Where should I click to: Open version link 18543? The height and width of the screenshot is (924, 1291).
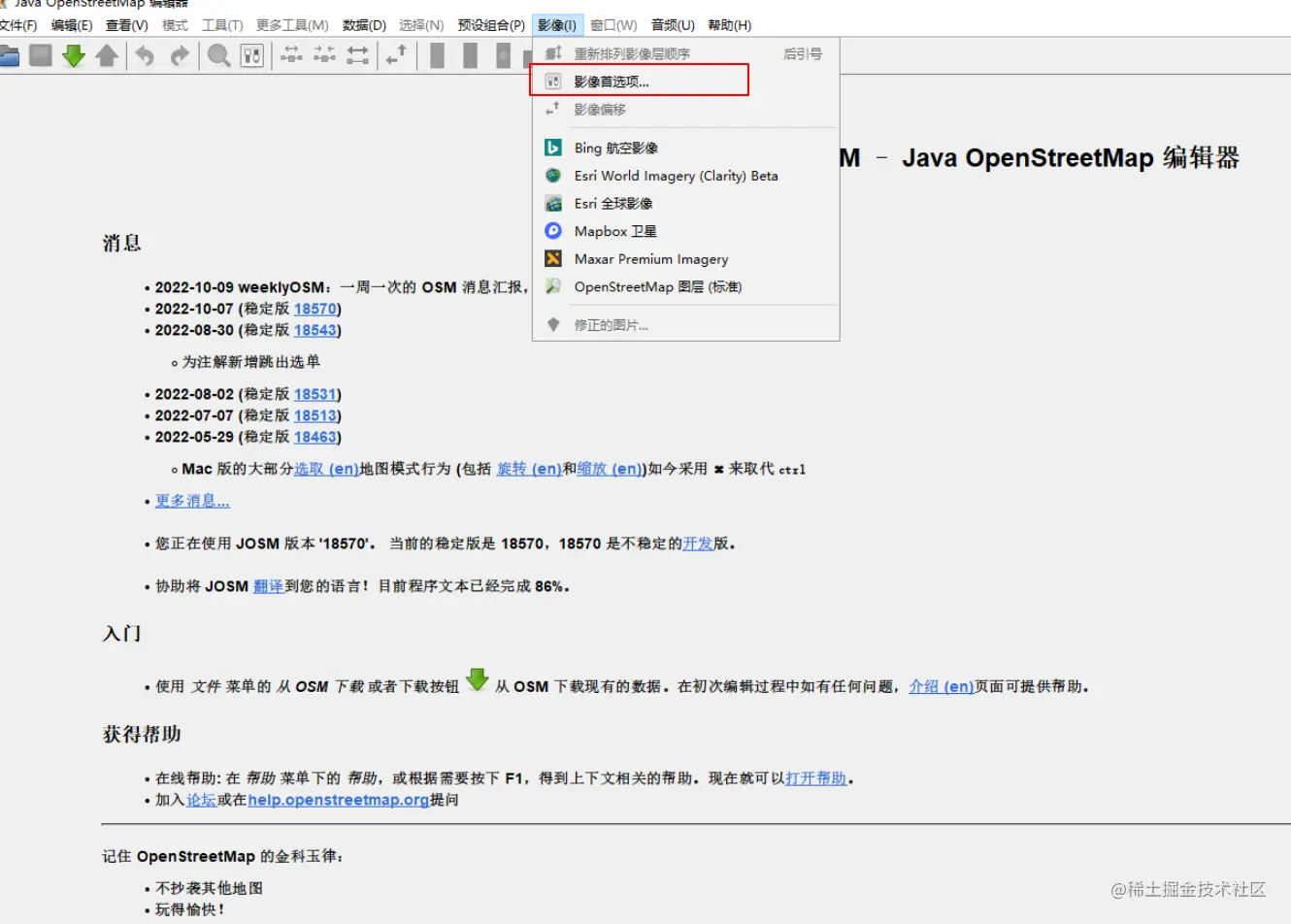(315, 330)
